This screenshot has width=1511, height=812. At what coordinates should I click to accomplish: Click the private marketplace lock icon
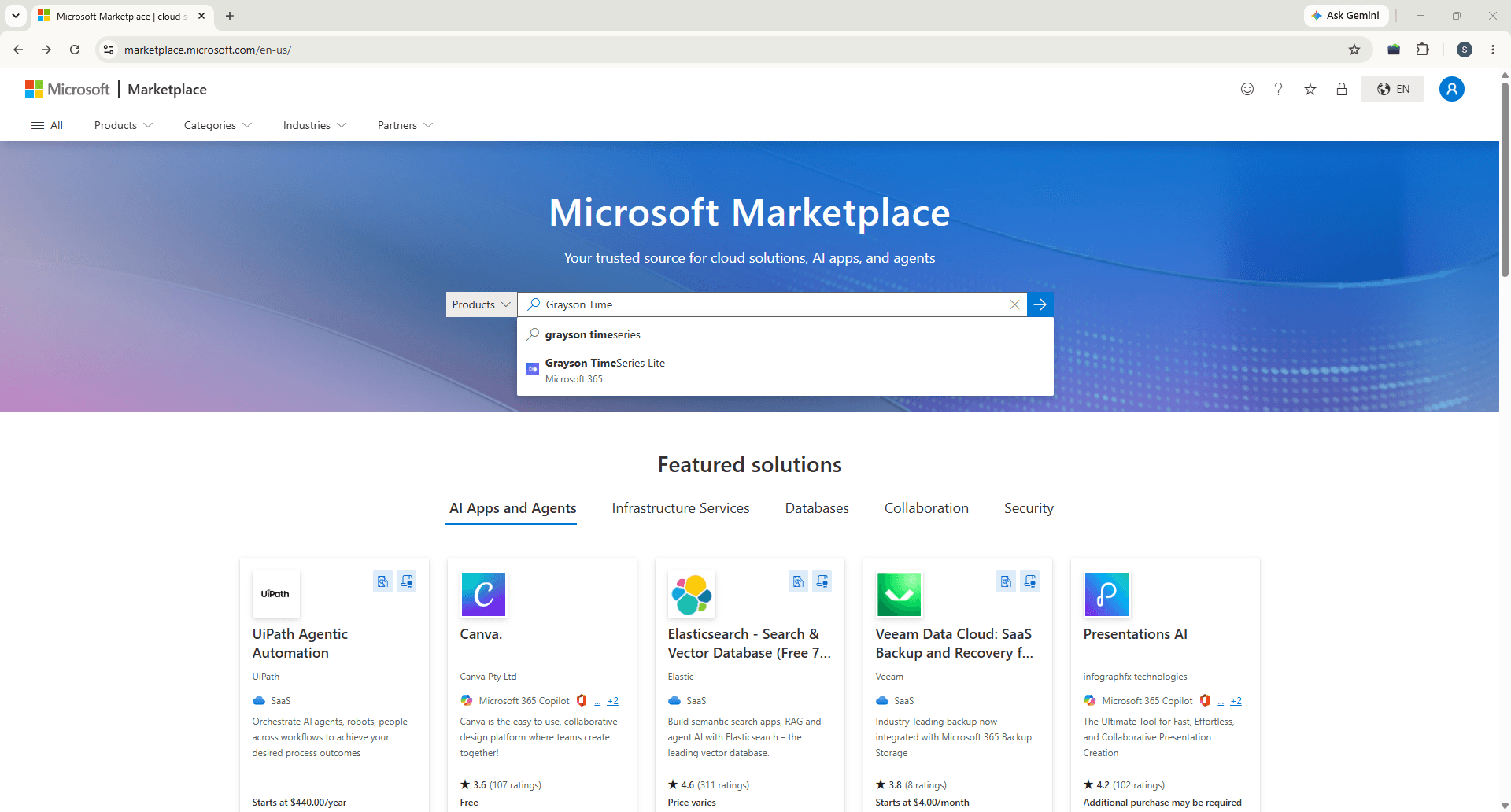(x=1342, y=89)
